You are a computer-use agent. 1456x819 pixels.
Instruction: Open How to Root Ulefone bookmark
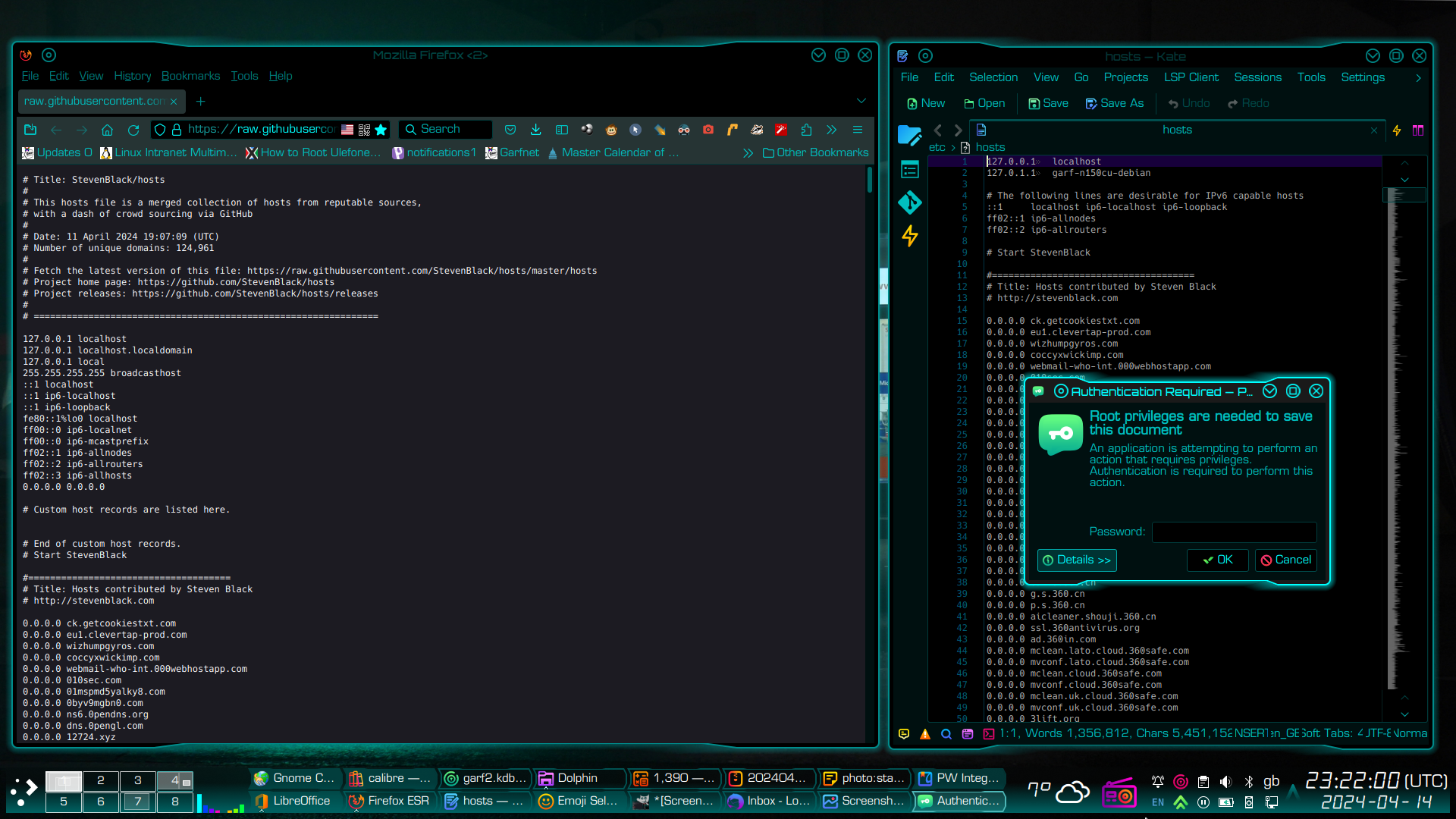pyautogui.click(x=313, y=153)
